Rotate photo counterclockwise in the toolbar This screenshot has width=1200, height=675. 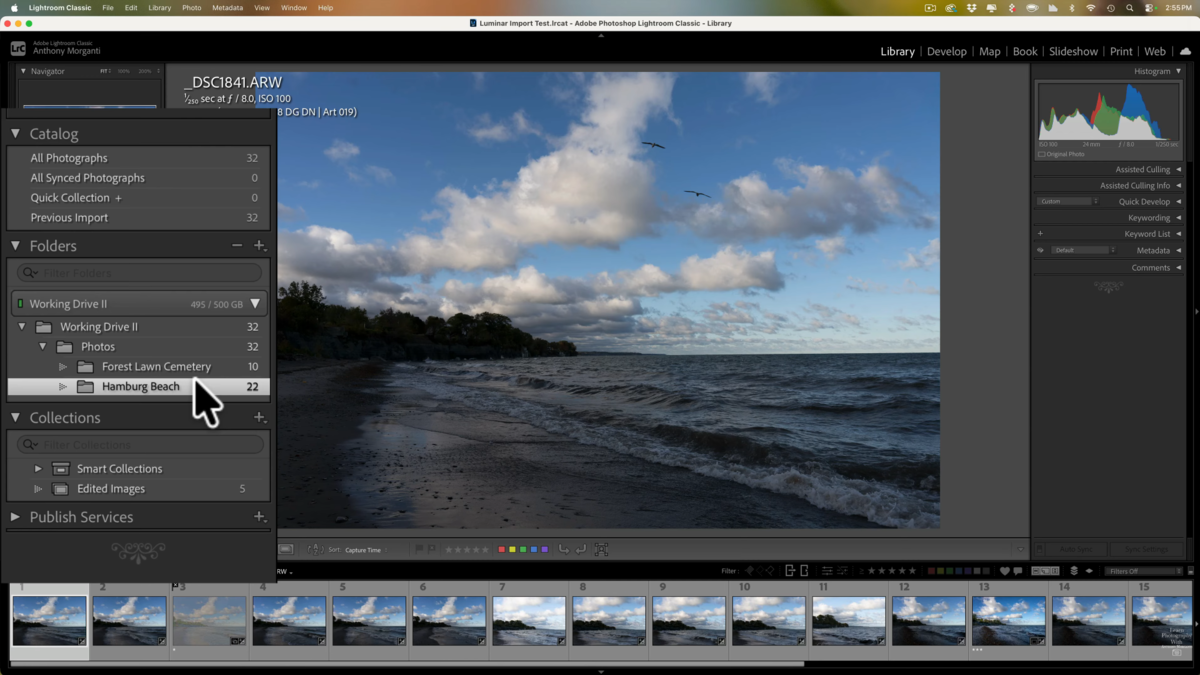[564, 550]
